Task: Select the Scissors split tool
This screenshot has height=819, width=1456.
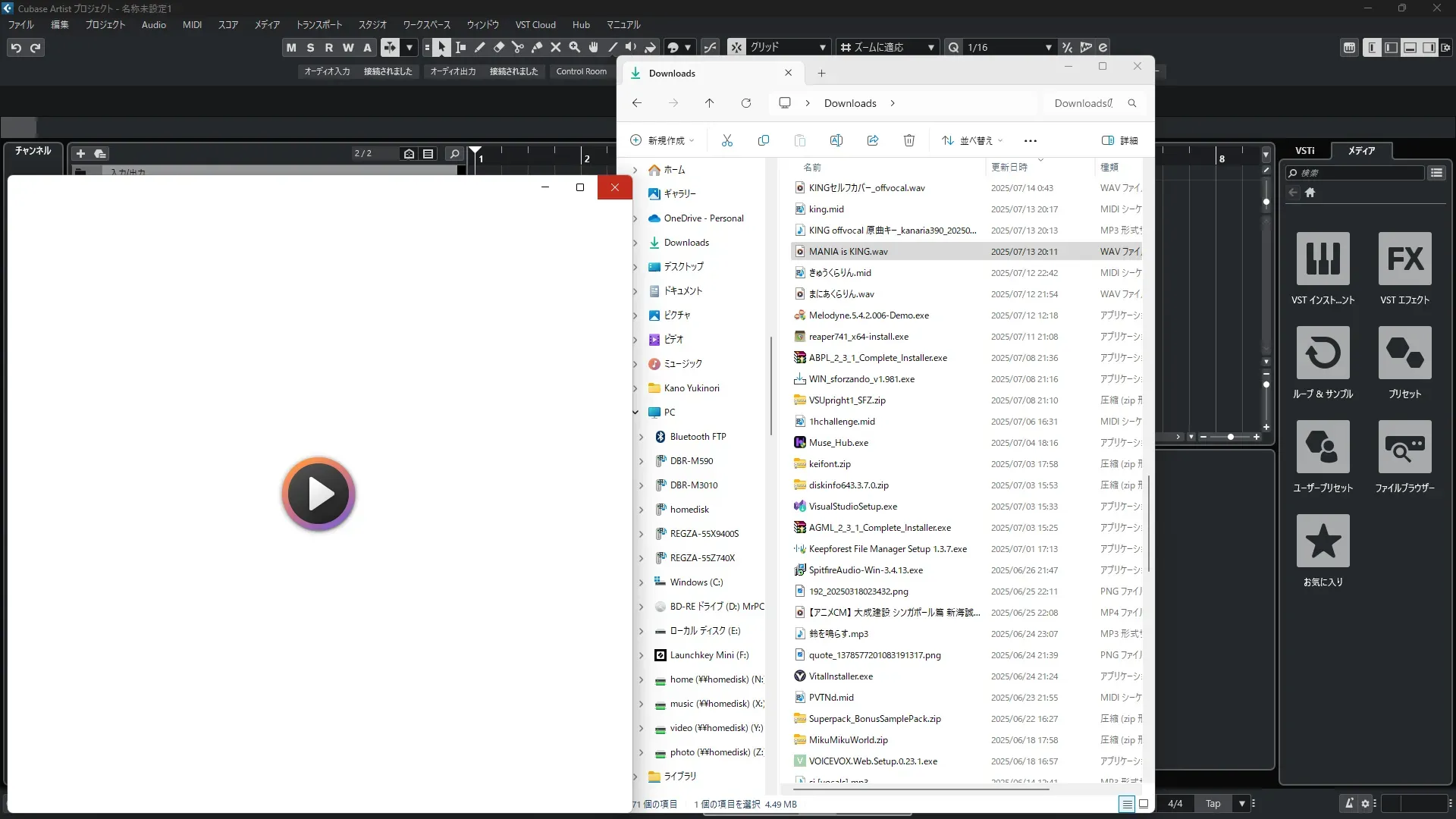Action: (518, 48)
